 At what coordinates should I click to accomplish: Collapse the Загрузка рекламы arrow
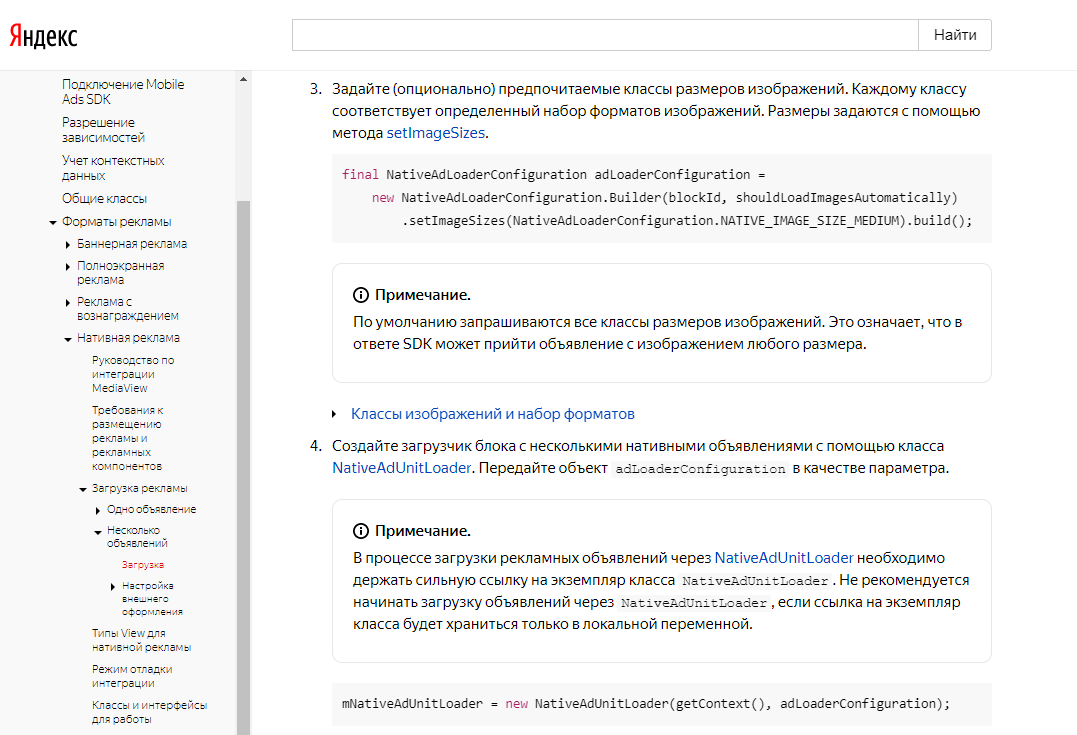click(x=83, y=490)
